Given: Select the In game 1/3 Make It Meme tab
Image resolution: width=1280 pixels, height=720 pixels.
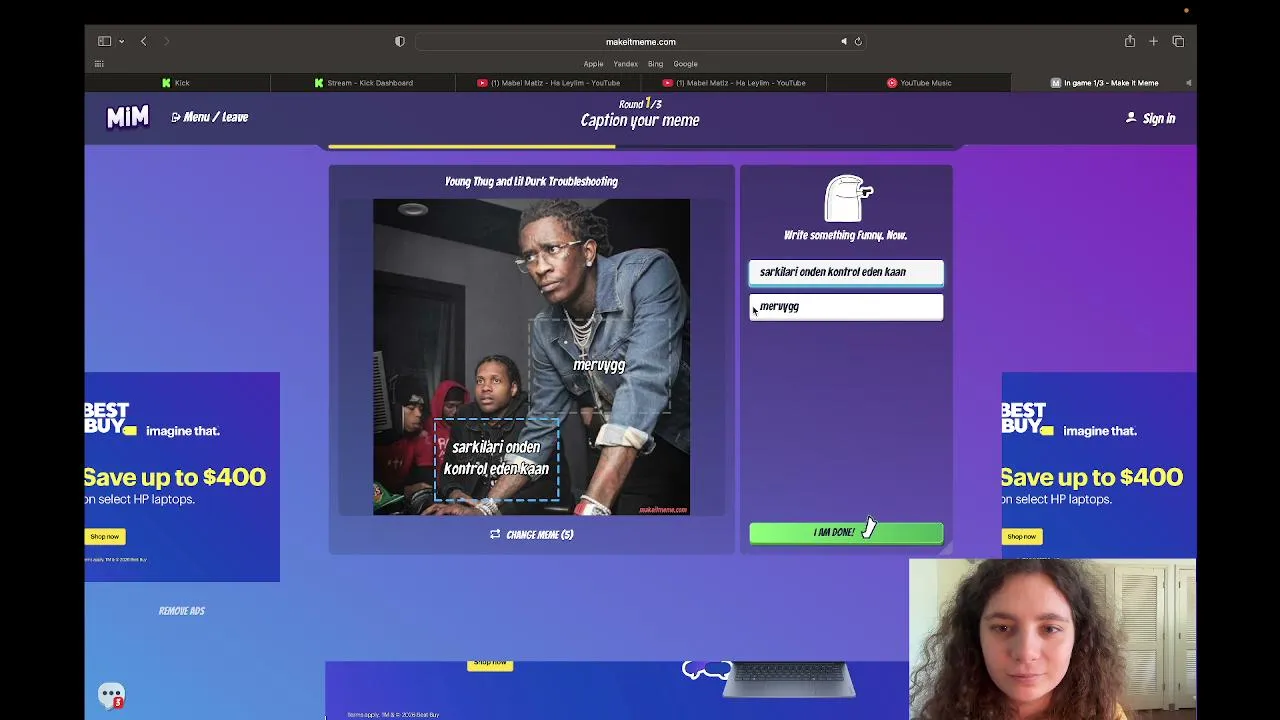Looking at the screenshot, I should [x=1104, y=83].
